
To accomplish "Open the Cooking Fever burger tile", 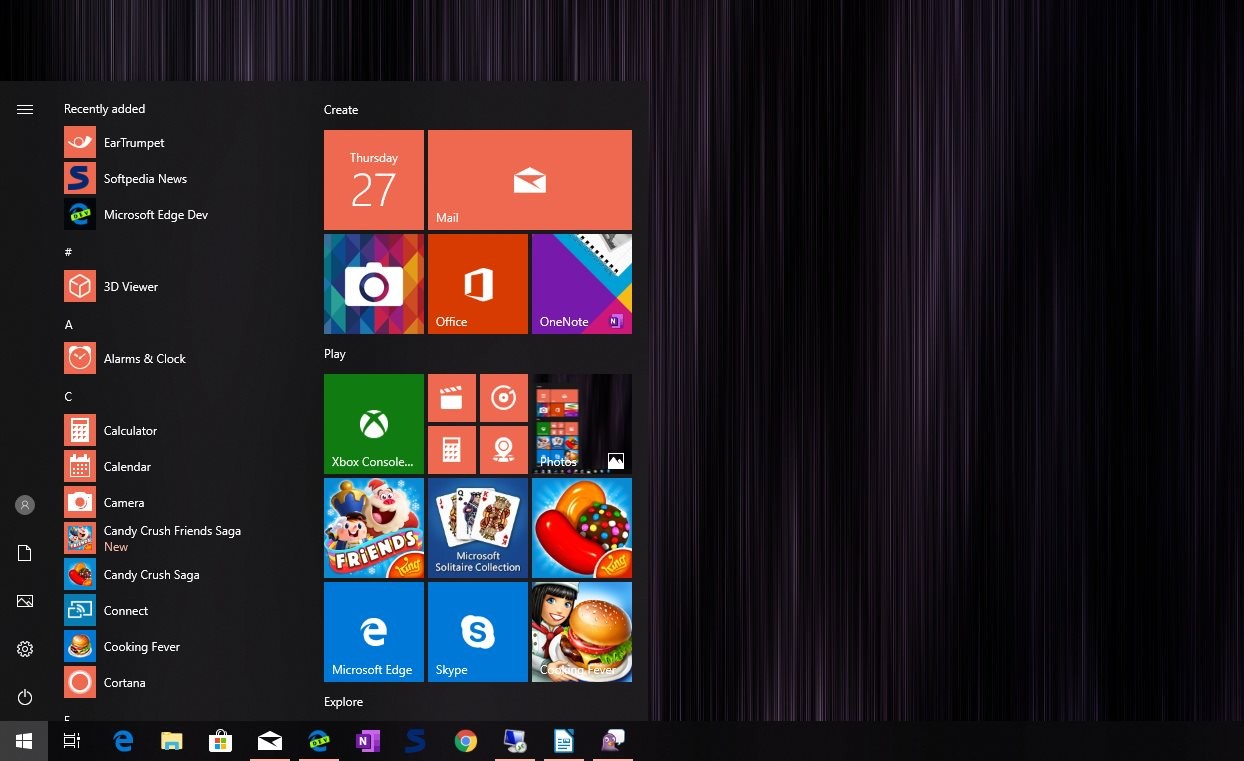I will [x=582, y=632].
